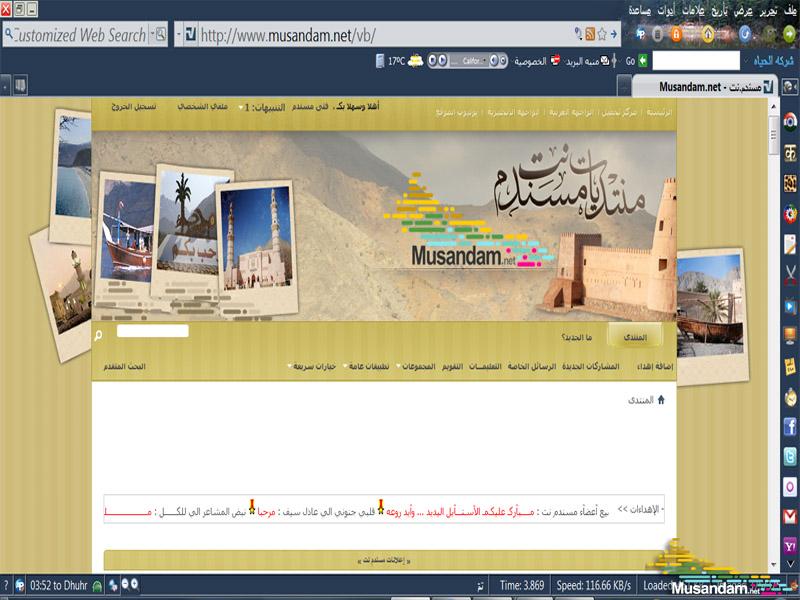800x600 pixels.
Task: Click the green forward arrow toolbar button
Action: click(789, 34)
